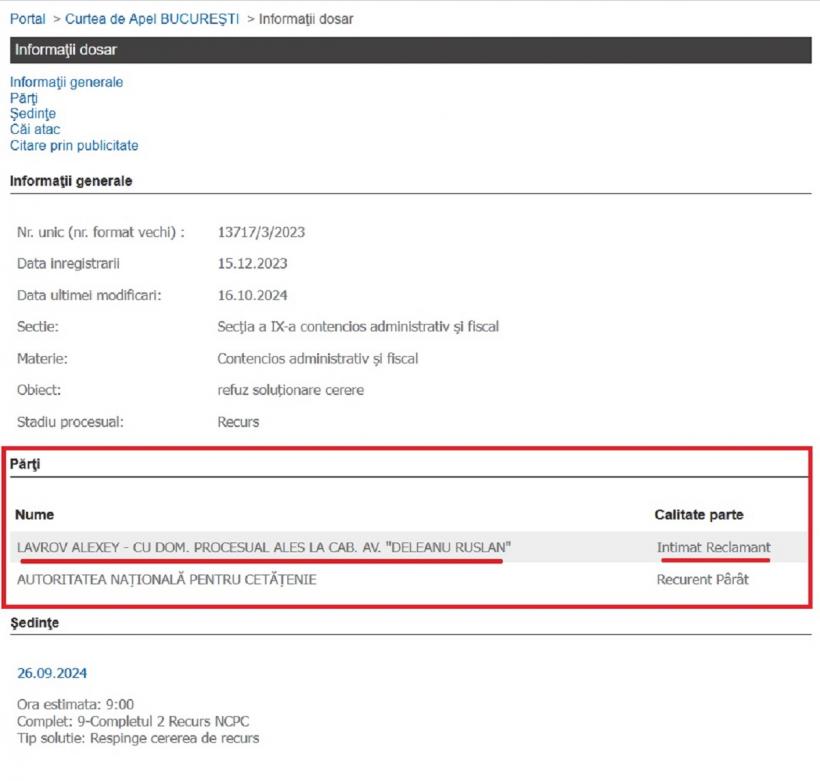Jump to Informații generale via navigation link

(67, 82)
